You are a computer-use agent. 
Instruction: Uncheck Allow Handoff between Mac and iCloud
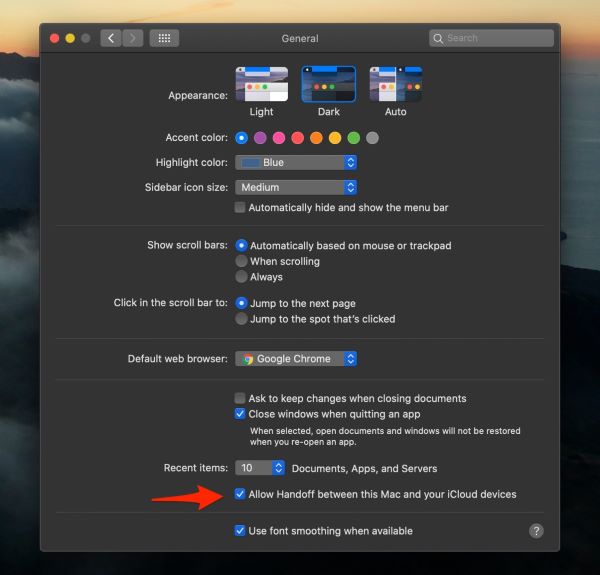coord(240,494)
